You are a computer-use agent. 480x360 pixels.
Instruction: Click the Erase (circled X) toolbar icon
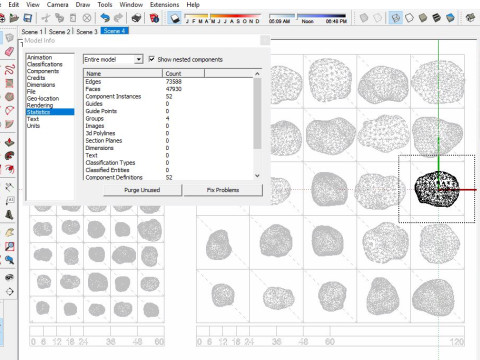click(x=87, y=18)
